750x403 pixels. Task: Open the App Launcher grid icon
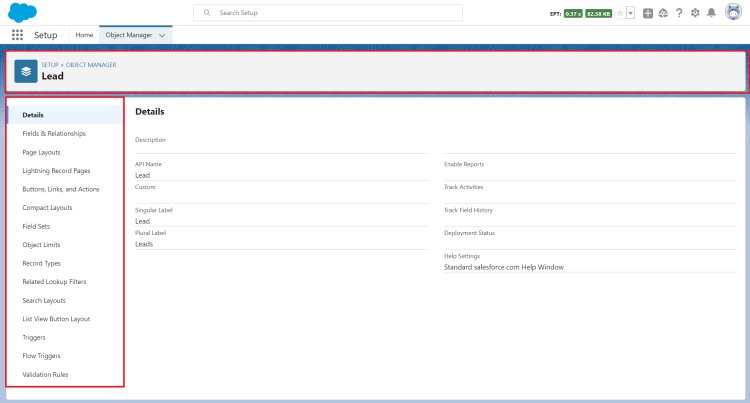click(17, 34)
